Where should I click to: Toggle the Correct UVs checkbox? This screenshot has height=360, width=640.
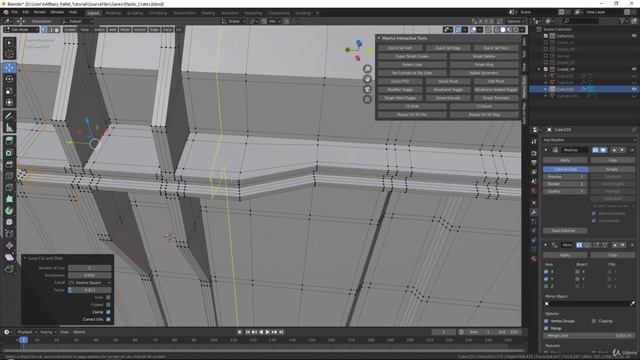pyautogui.click(x=108, y=319)
